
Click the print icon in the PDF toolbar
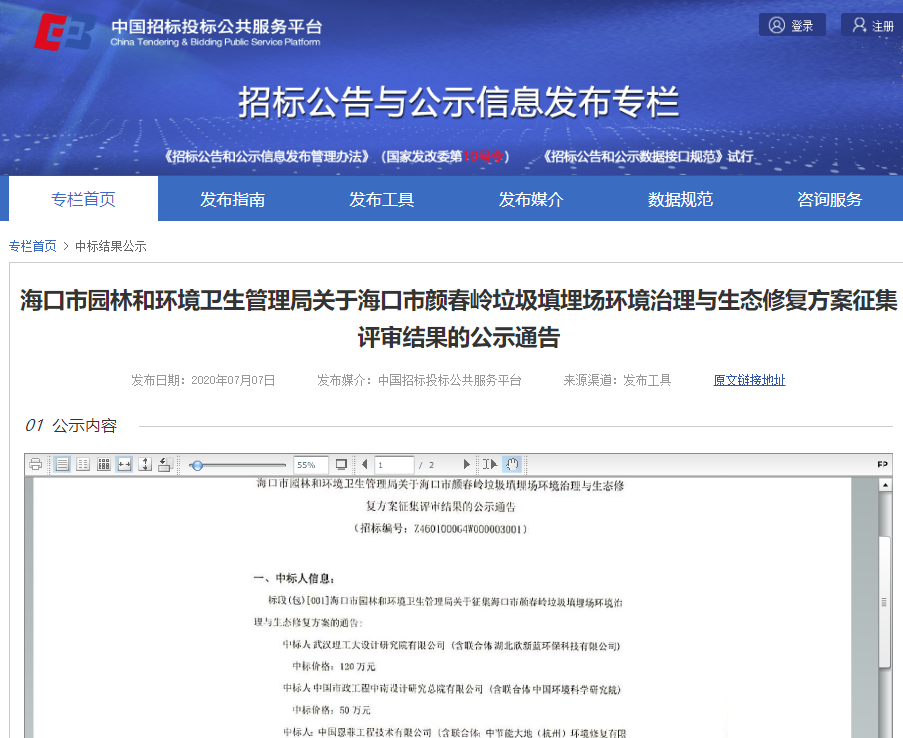(35, 464)
